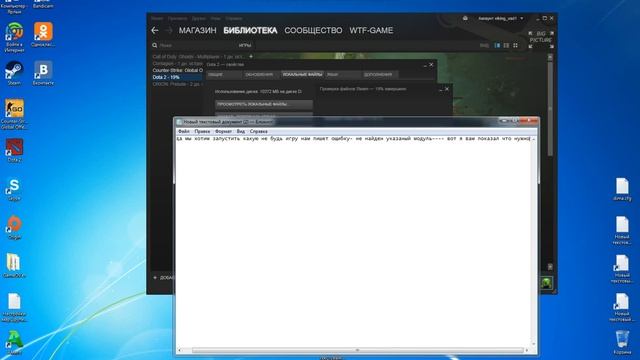Switch Steam library to grid view icon

515,45
